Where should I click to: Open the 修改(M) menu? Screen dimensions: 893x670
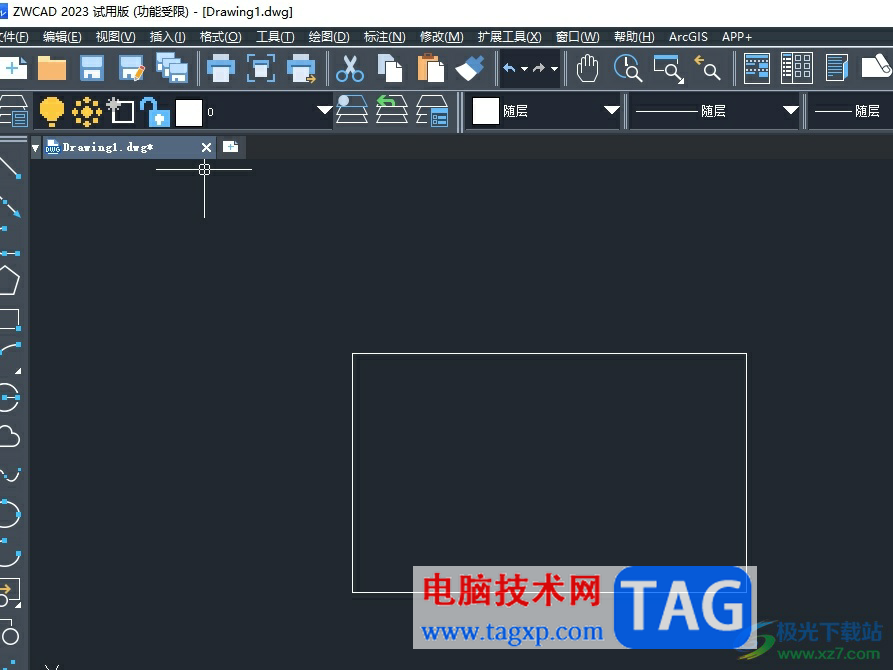pyautogui.click(x=441, y=37)
